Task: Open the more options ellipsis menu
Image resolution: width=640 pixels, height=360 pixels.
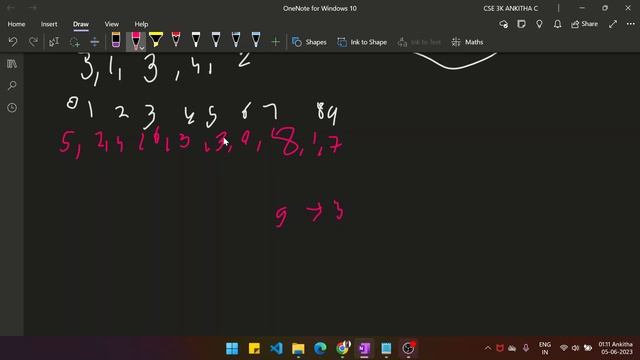Action: pos(631,24)
